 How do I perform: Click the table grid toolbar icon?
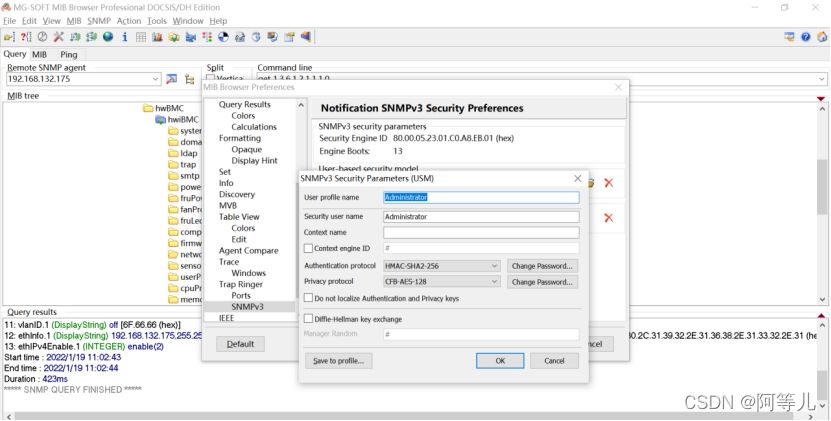tap(141, 37)
